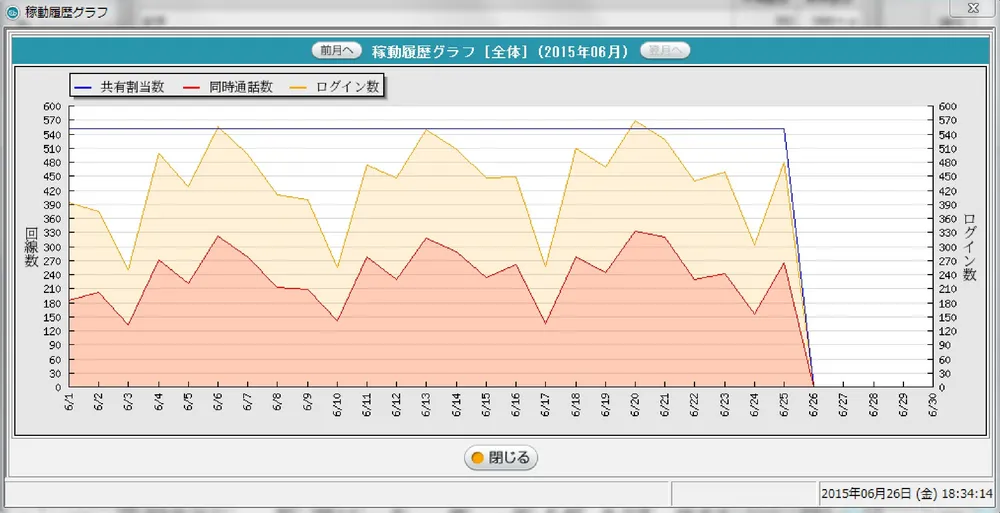Click the simultaneous calls peak at 6/6

218,236
